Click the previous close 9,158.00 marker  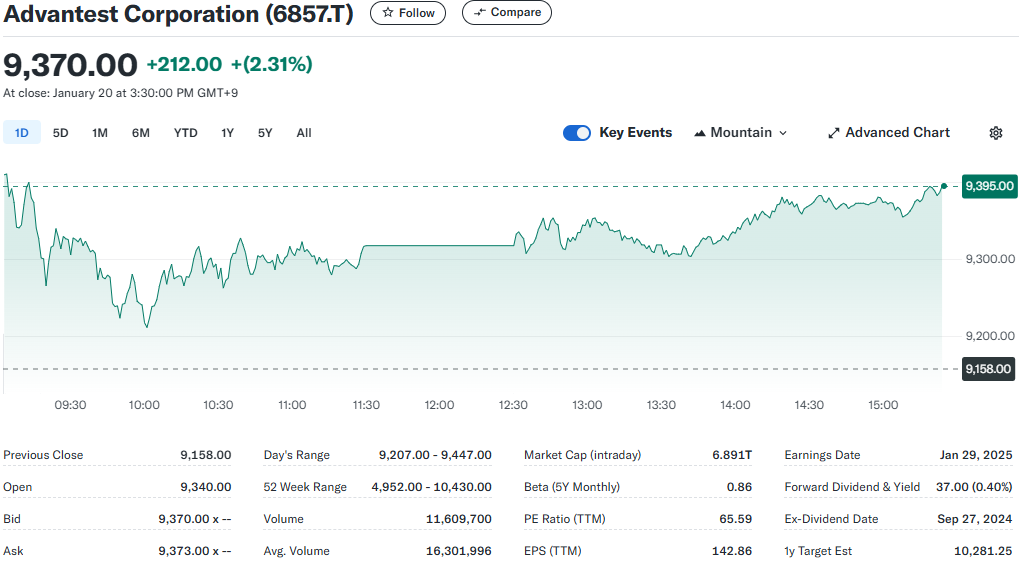989,369
